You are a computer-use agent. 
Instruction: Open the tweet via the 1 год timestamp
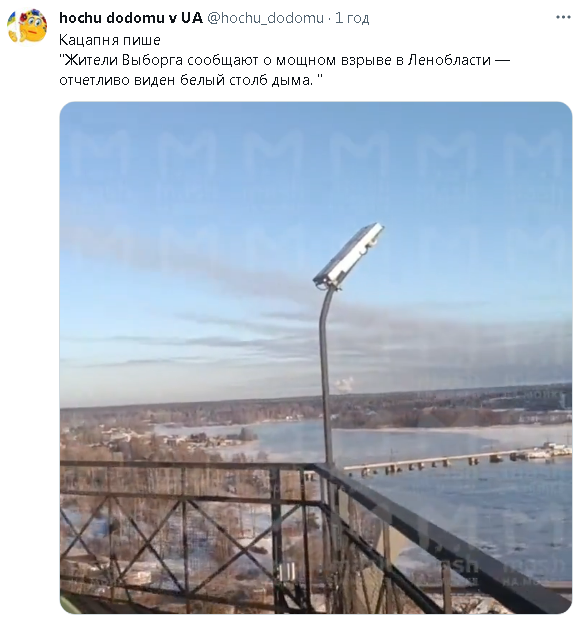point(352,18)
